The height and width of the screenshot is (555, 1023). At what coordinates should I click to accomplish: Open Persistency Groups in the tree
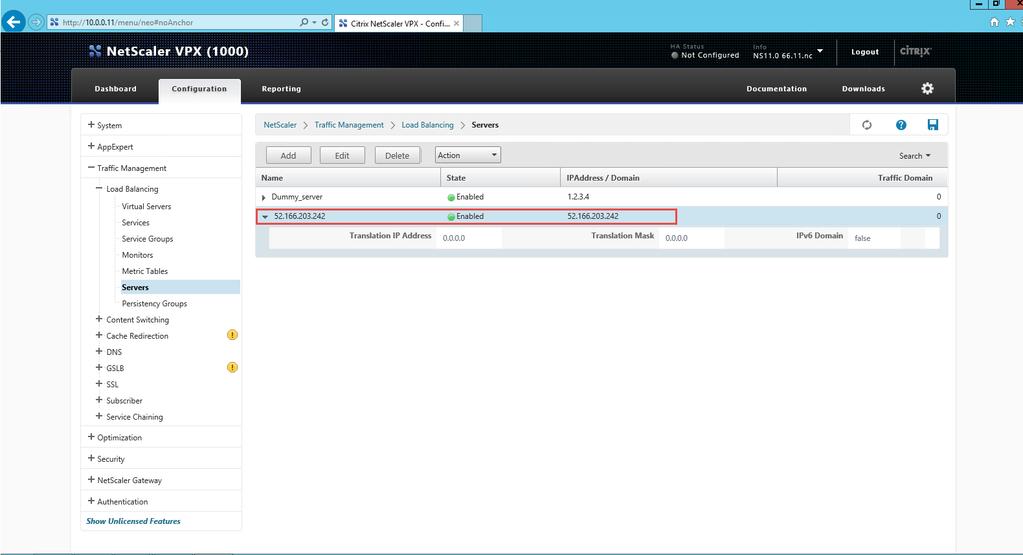point(154,303)
